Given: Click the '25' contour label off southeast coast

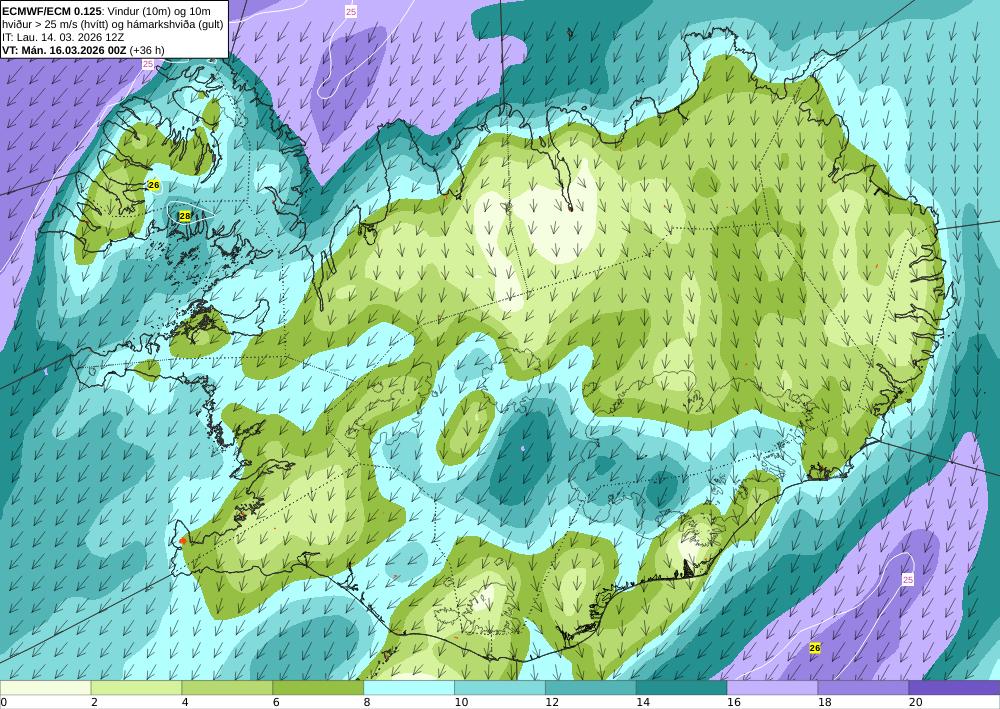Looking at the screenshot, I should click(x=908, y=580).
